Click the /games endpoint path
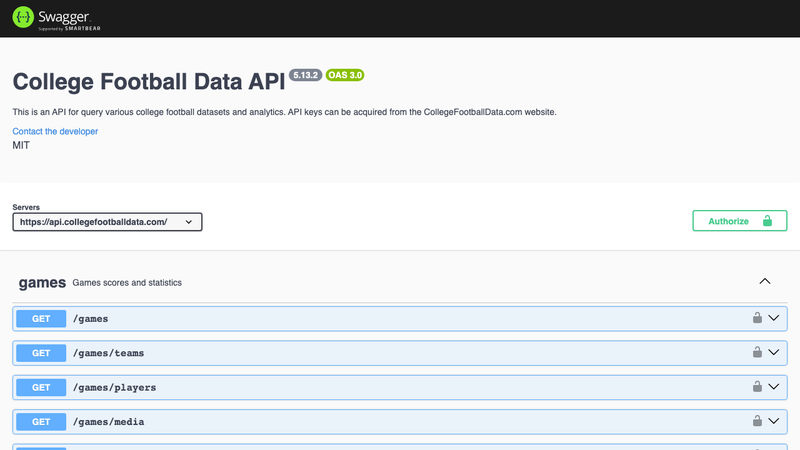 (x=90, y=319)
